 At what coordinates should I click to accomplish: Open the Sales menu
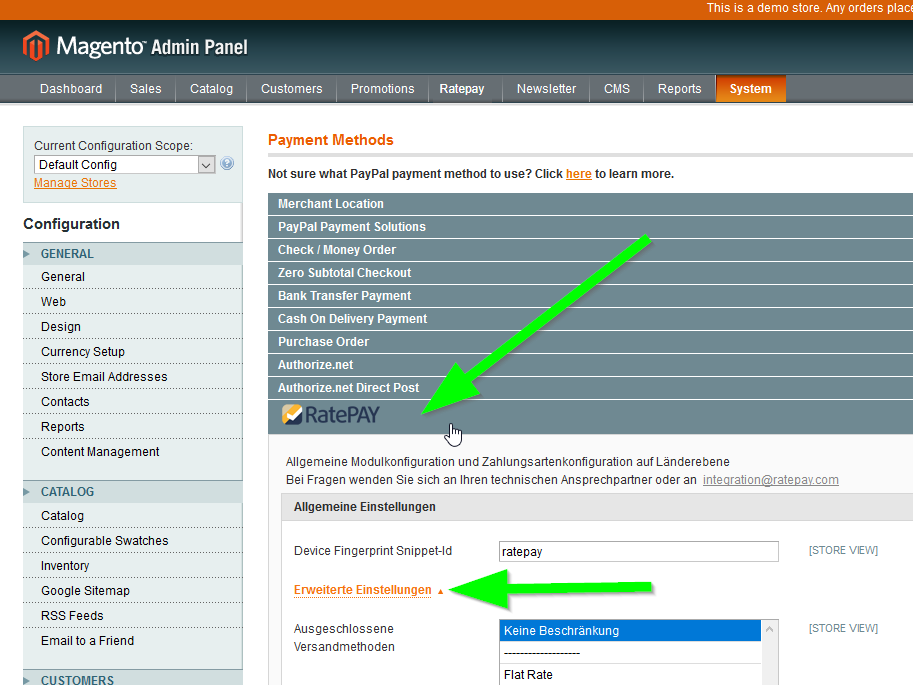point(145,89)
